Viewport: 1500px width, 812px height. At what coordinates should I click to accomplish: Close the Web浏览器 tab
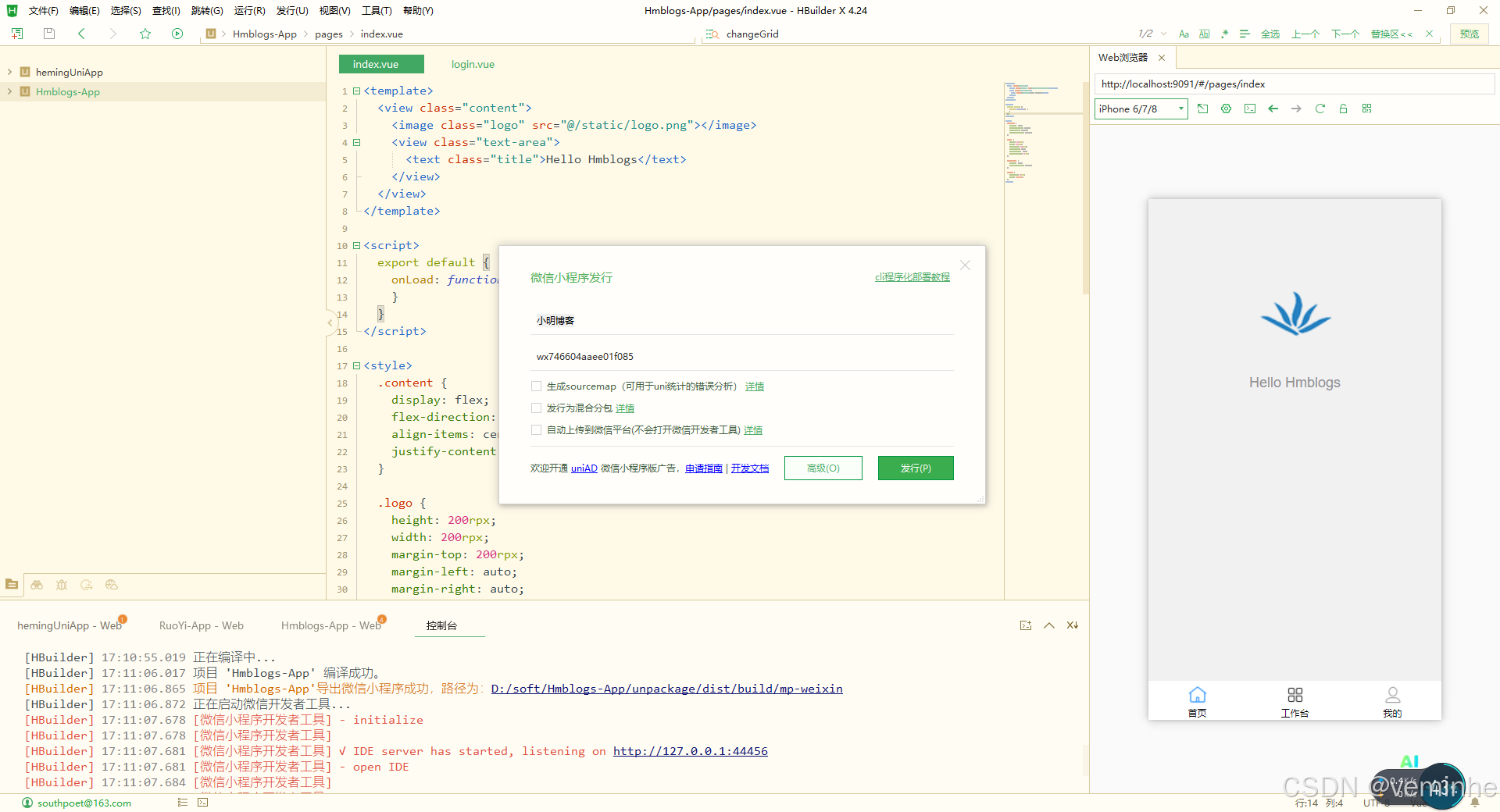tap(1162, 57)
